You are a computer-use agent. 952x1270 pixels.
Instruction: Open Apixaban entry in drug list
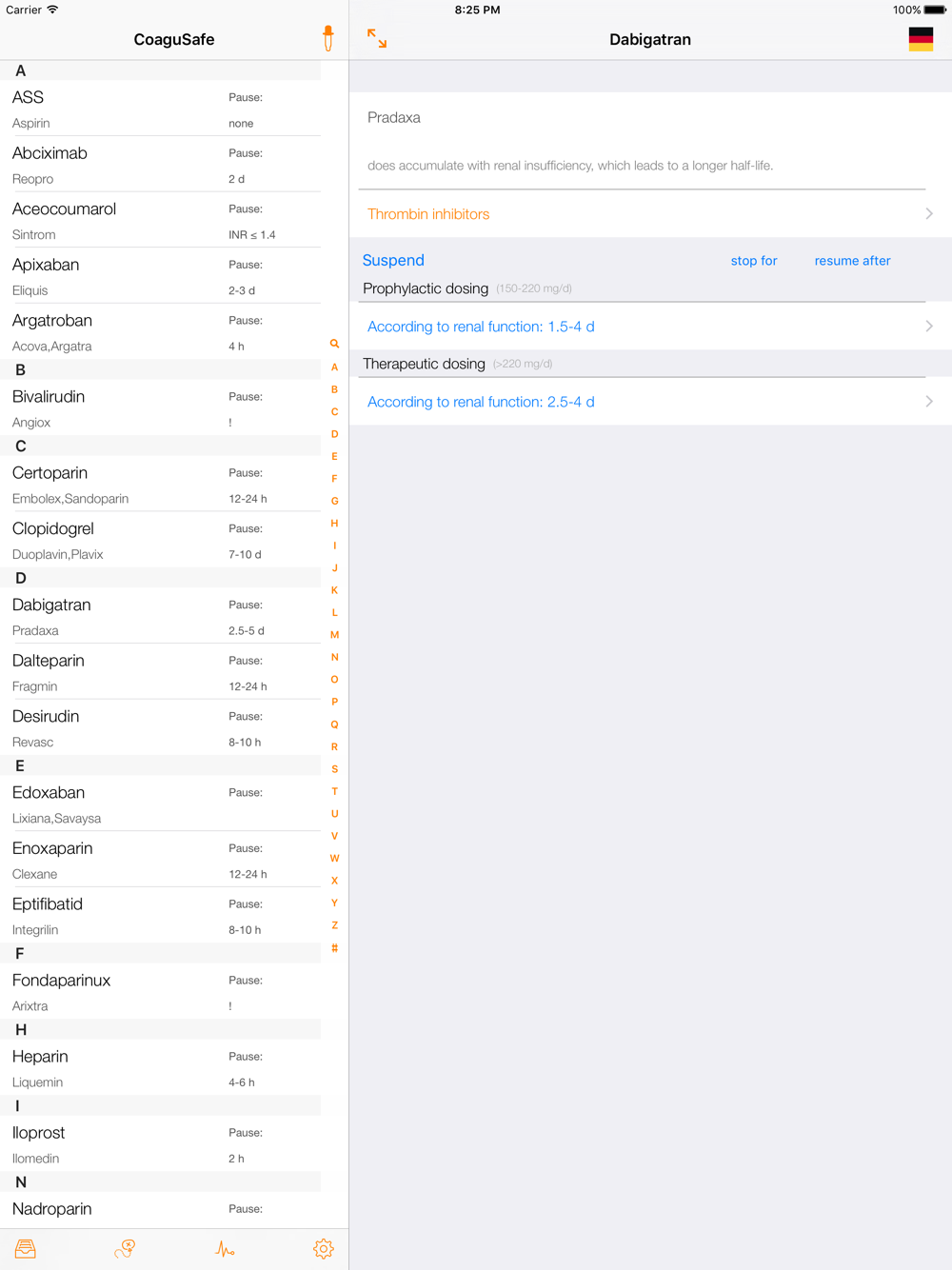click(162, 276)
